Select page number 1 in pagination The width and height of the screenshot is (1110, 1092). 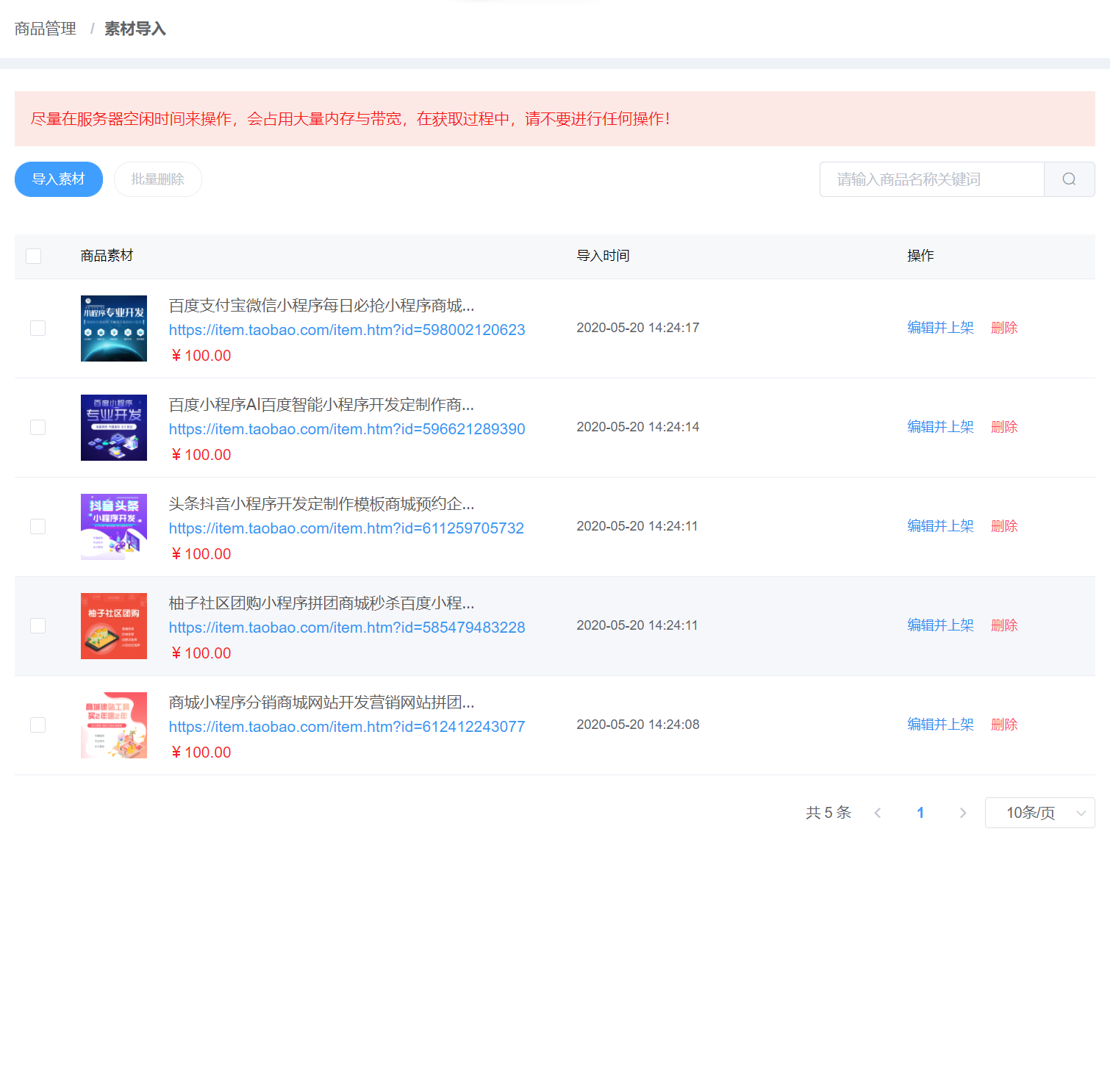[920, 813]
